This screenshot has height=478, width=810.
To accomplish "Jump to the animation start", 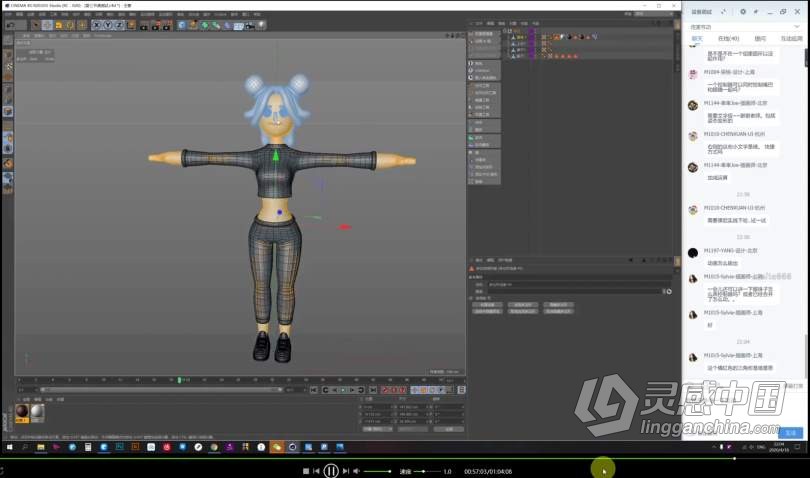I will pos(314,390).
